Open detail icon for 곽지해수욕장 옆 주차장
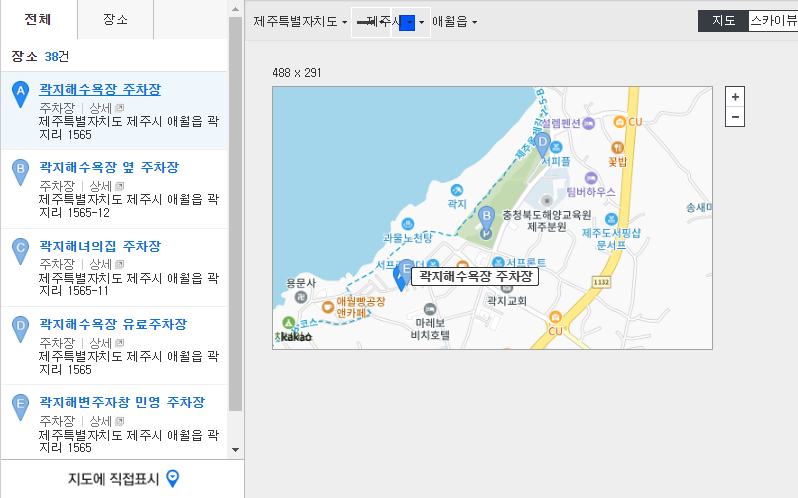This screenshot has width=798, height=498. (120, 186)
